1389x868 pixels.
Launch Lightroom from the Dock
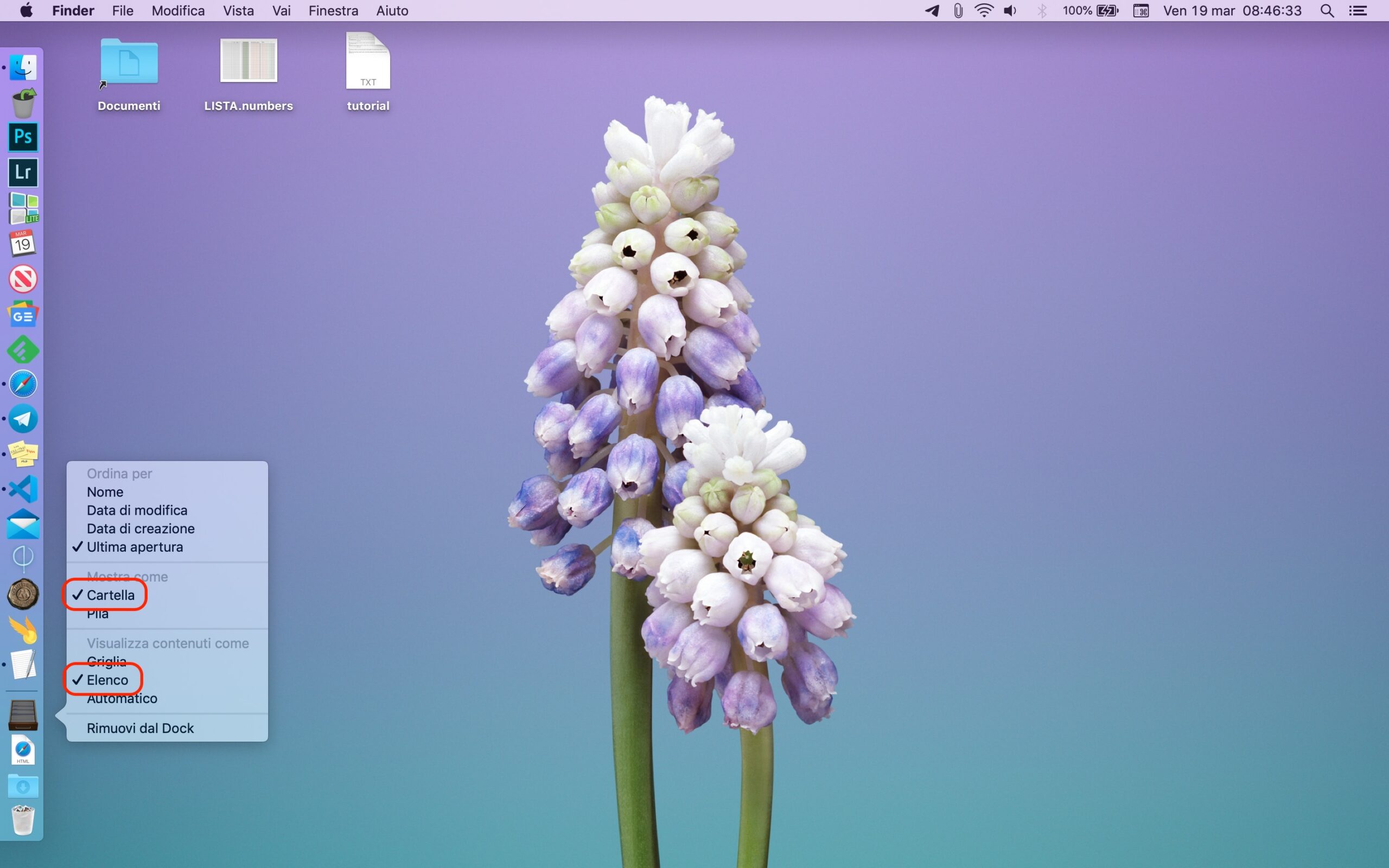23,172
